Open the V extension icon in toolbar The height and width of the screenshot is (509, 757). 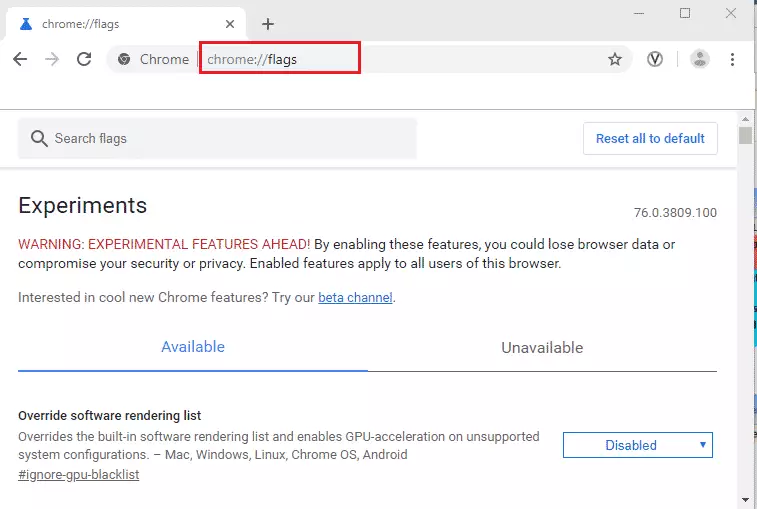click(655, 59)
